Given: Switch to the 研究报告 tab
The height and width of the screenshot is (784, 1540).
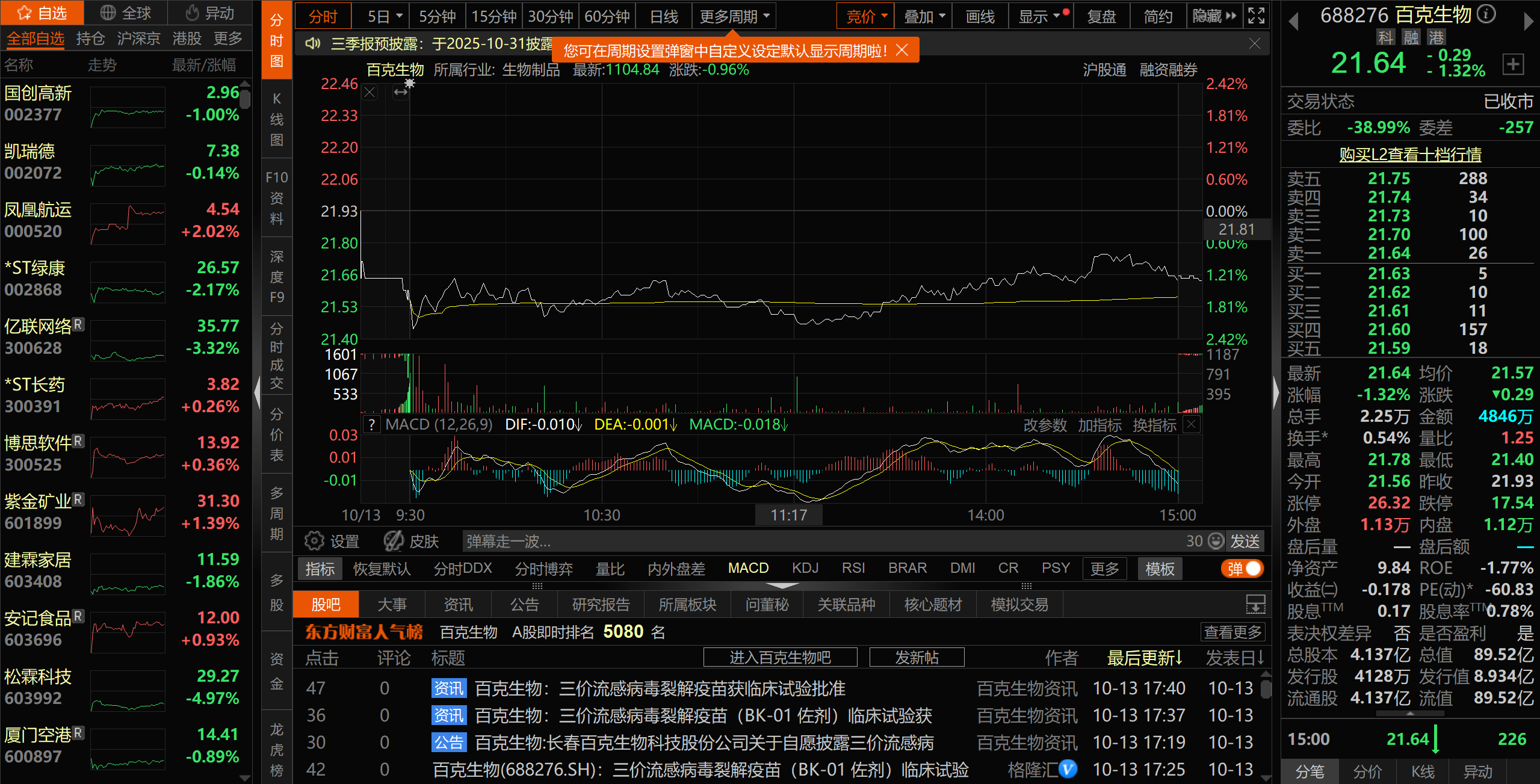Looking at the screenshot, I should 601,604.
